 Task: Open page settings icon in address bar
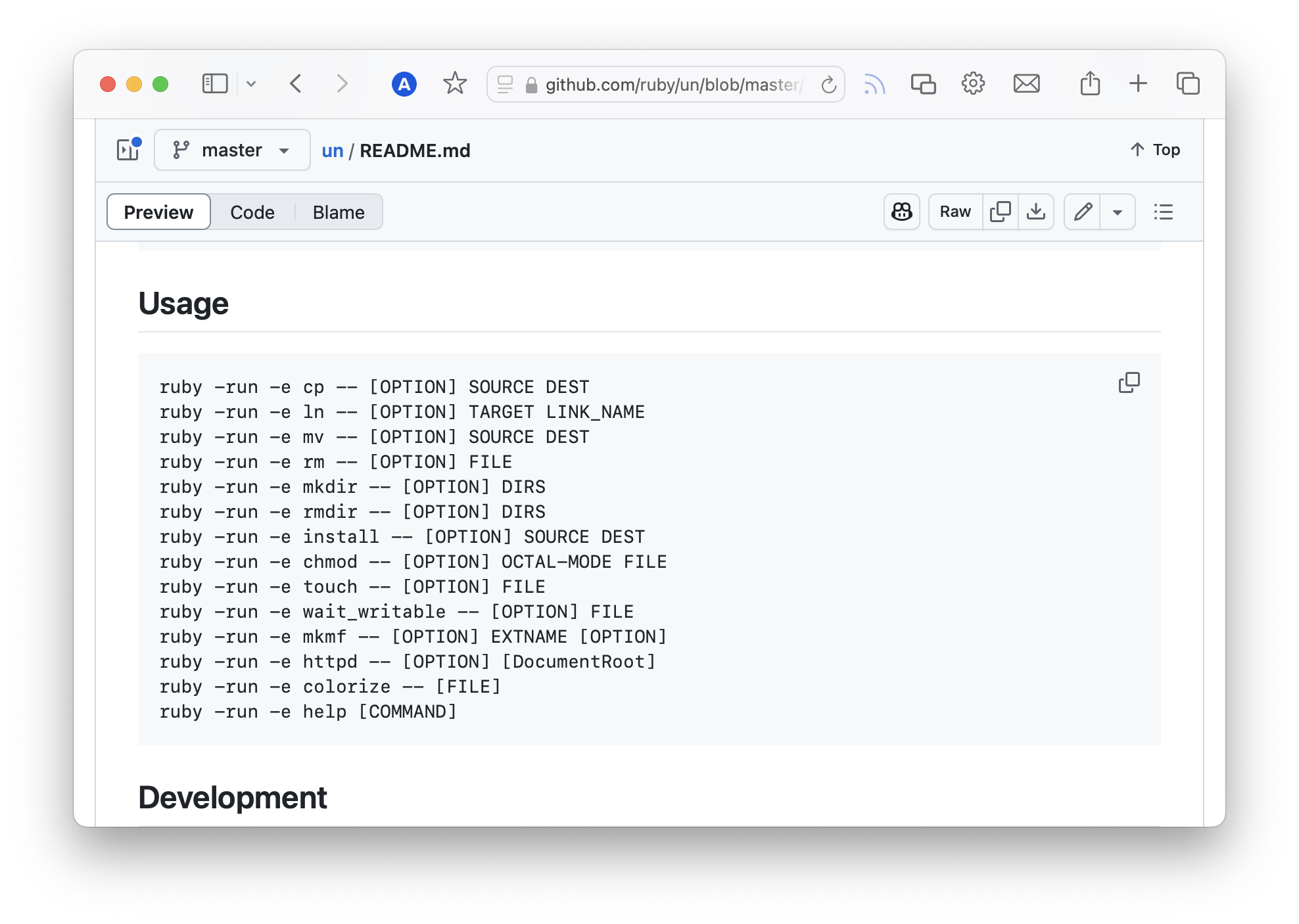point(505,84)
